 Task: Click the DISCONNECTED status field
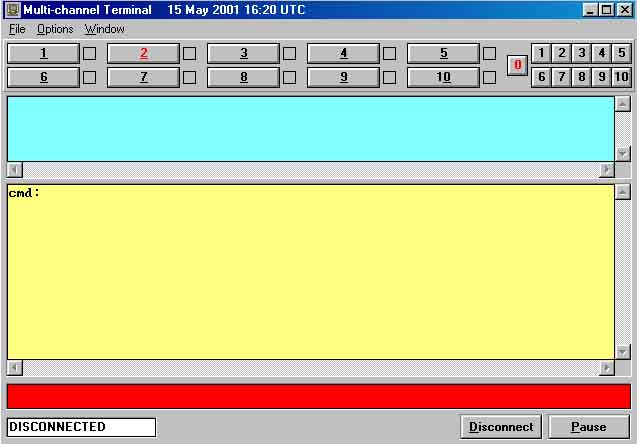[x=81, y=427]
